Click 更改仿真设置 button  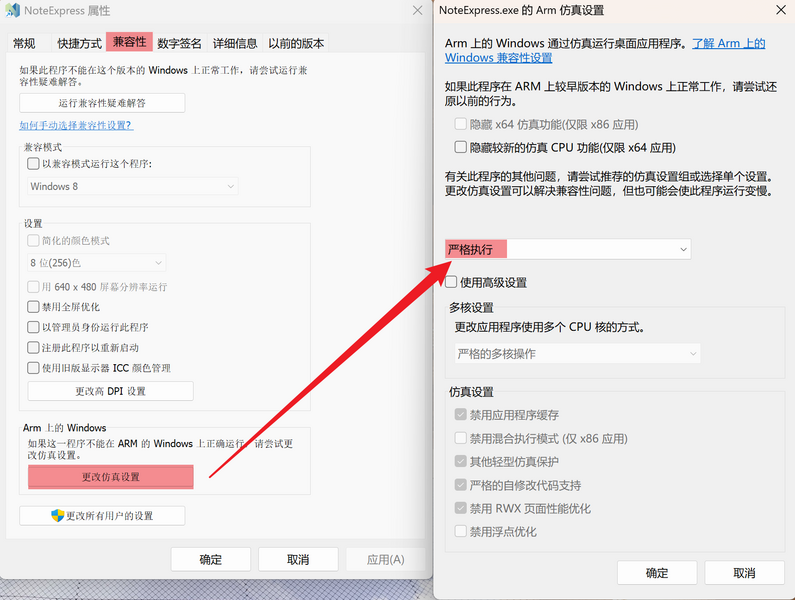click(x=111, y=477)
